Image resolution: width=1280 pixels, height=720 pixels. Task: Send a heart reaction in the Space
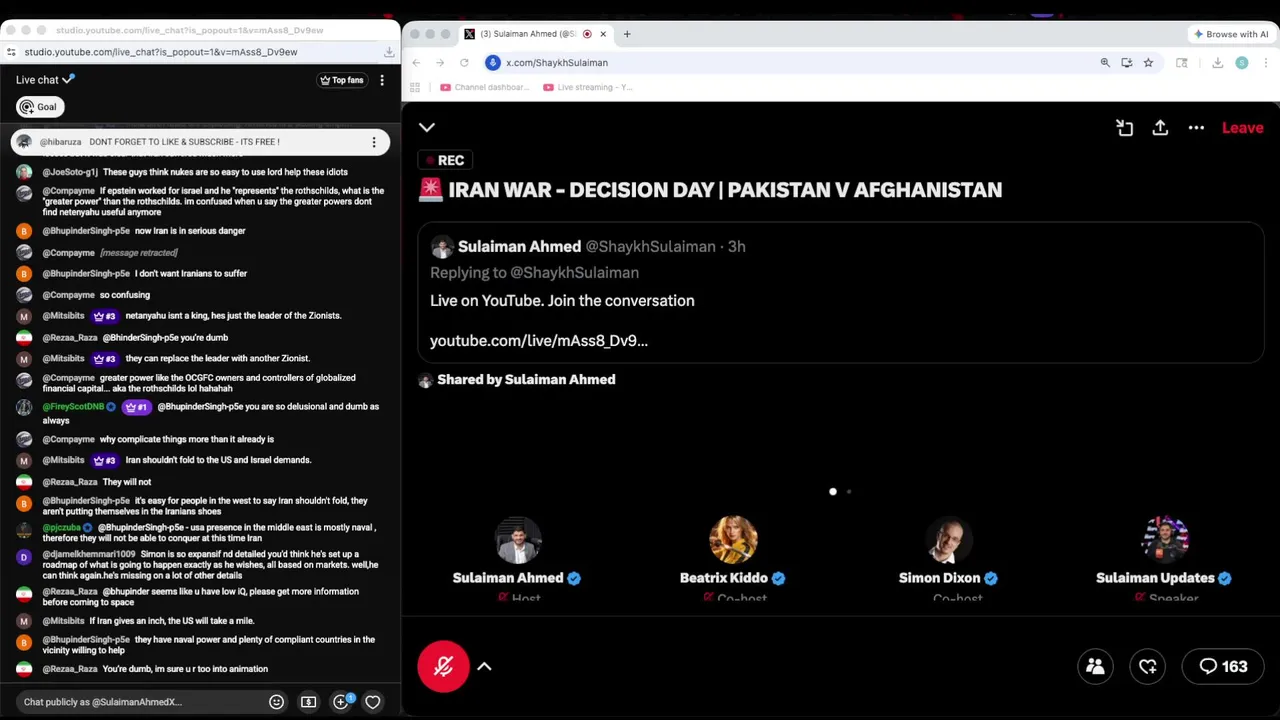(1148, 666)
